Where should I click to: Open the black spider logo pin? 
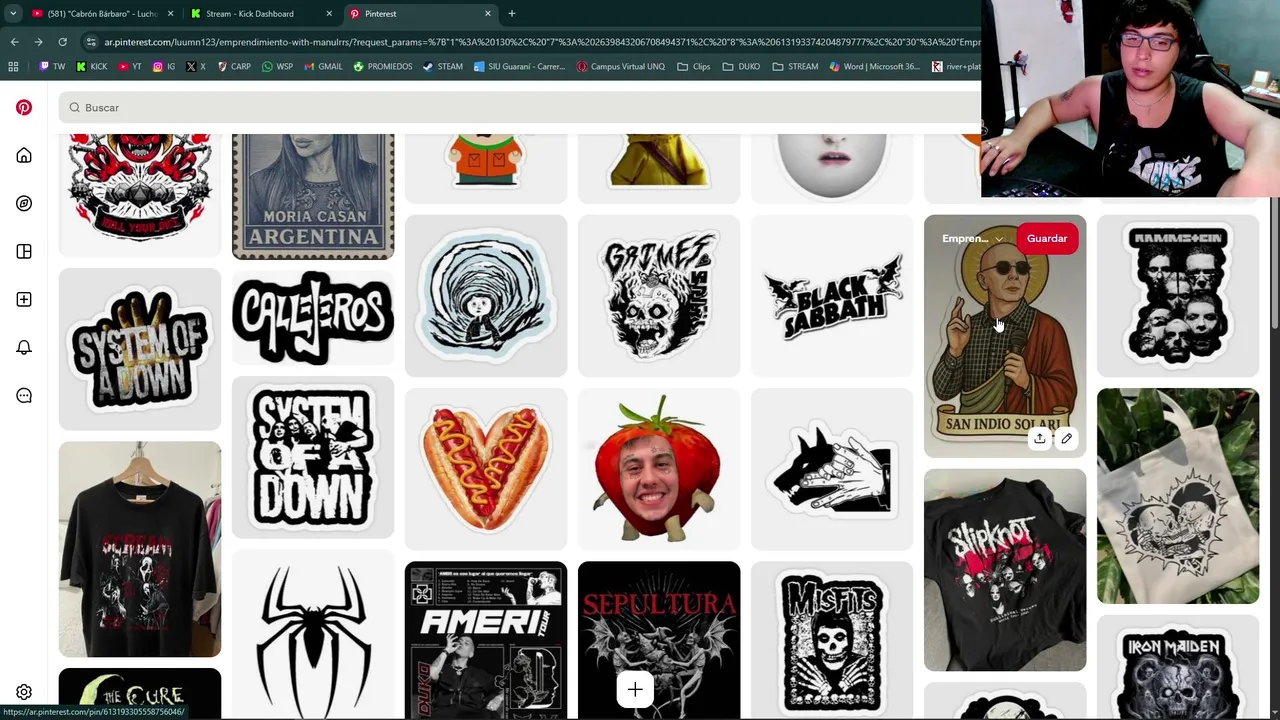point(313,634)
